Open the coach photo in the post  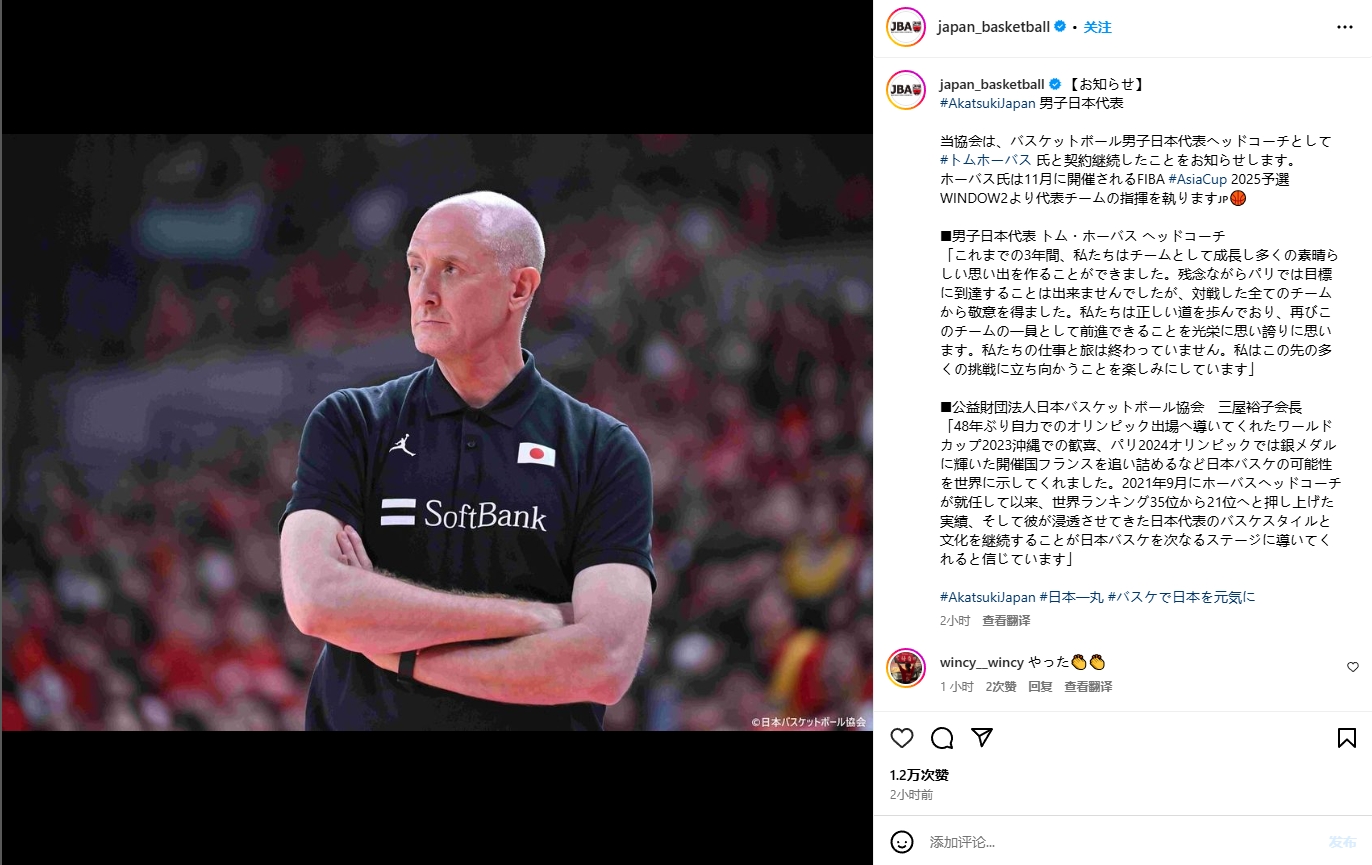[x=437, y=432]
